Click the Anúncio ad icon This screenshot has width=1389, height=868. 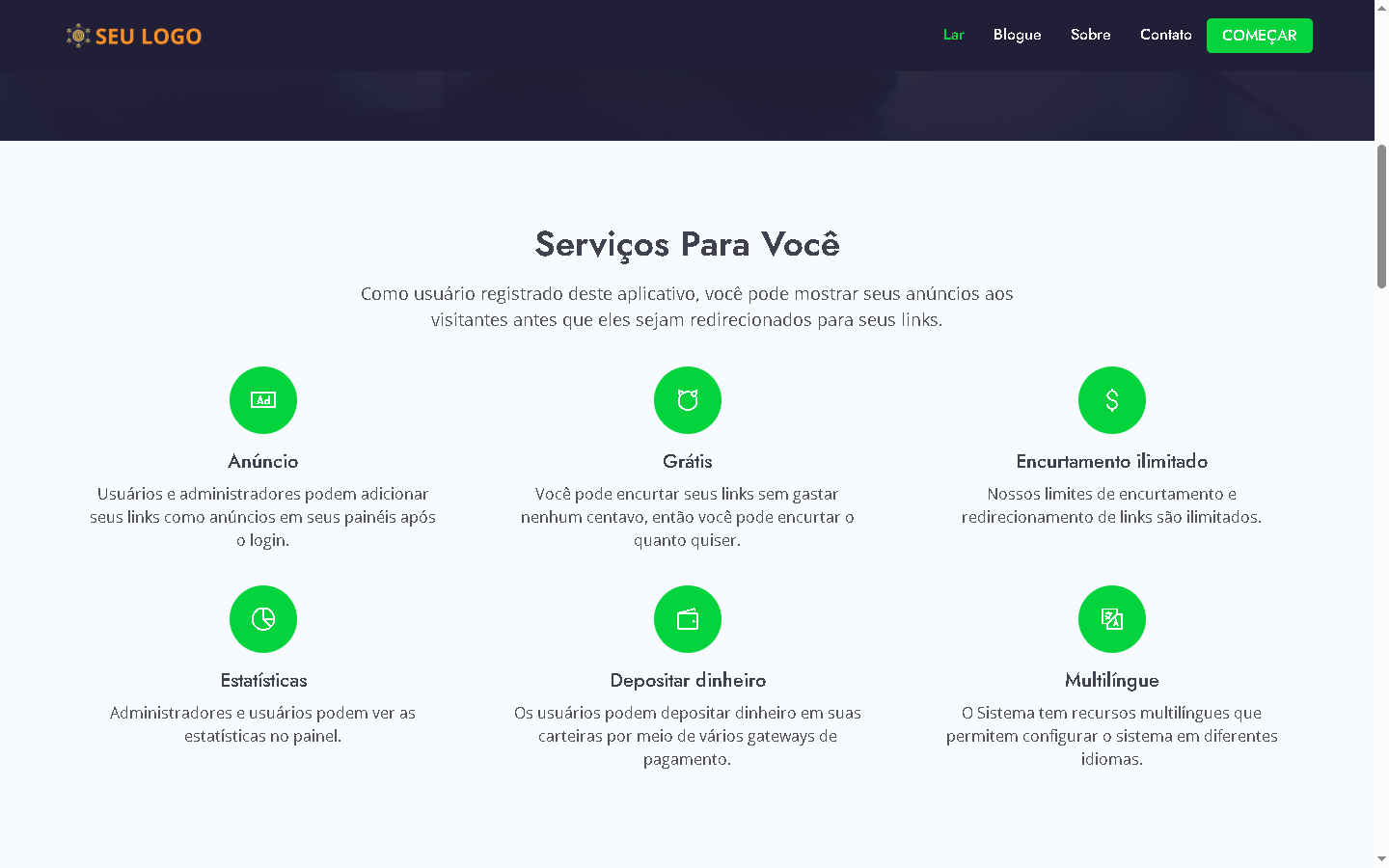(x=263, y=400)
